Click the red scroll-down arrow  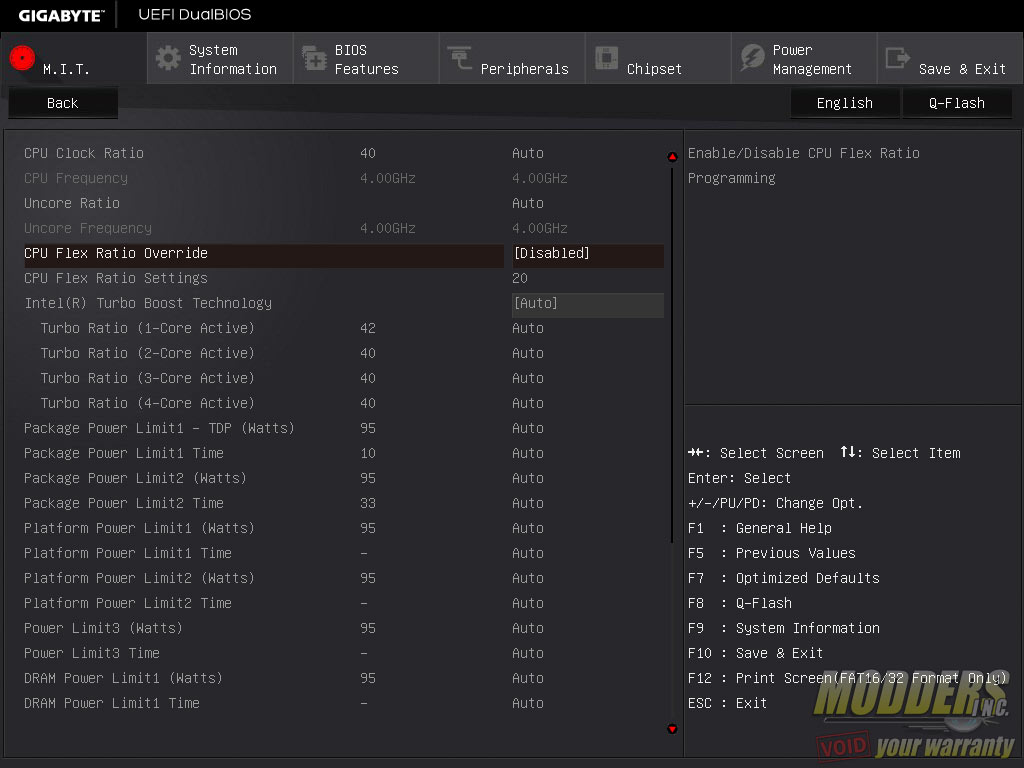pos(672,729)
